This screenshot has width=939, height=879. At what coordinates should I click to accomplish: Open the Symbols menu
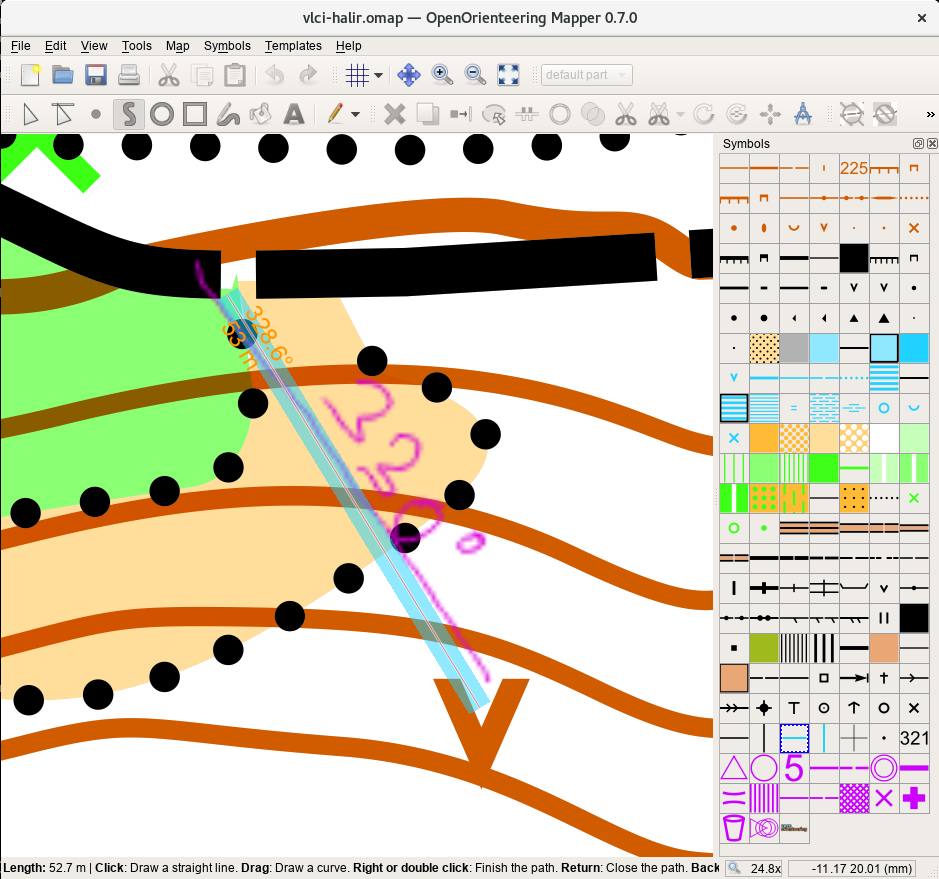(x=227, y=46)
